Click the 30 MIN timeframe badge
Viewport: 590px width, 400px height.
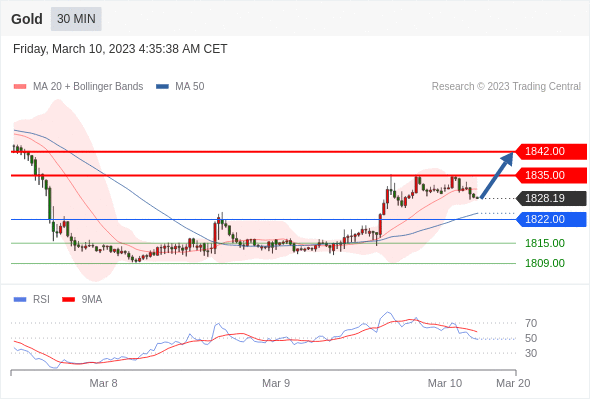coord(76,19)
